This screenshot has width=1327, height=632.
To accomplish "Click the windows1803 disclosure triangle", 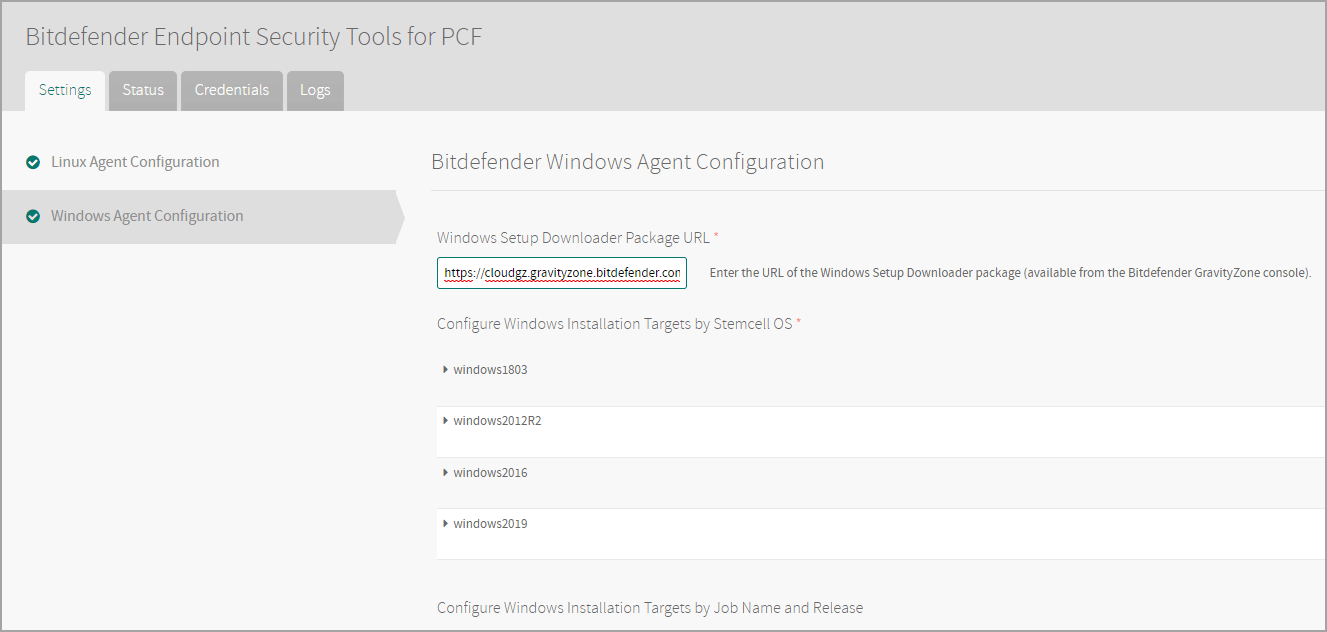I will point(446,369).
